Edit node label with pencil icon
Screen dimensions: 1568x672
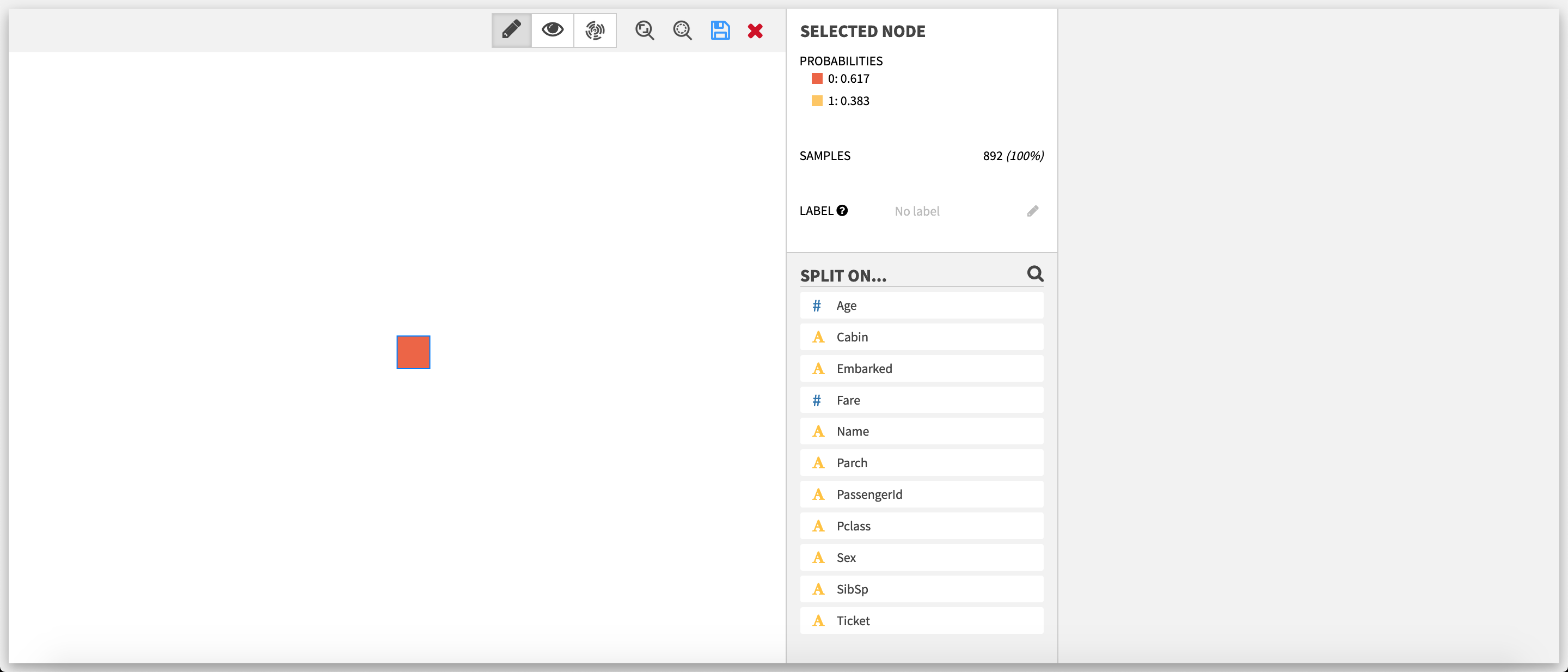[x=1032, y=211]
